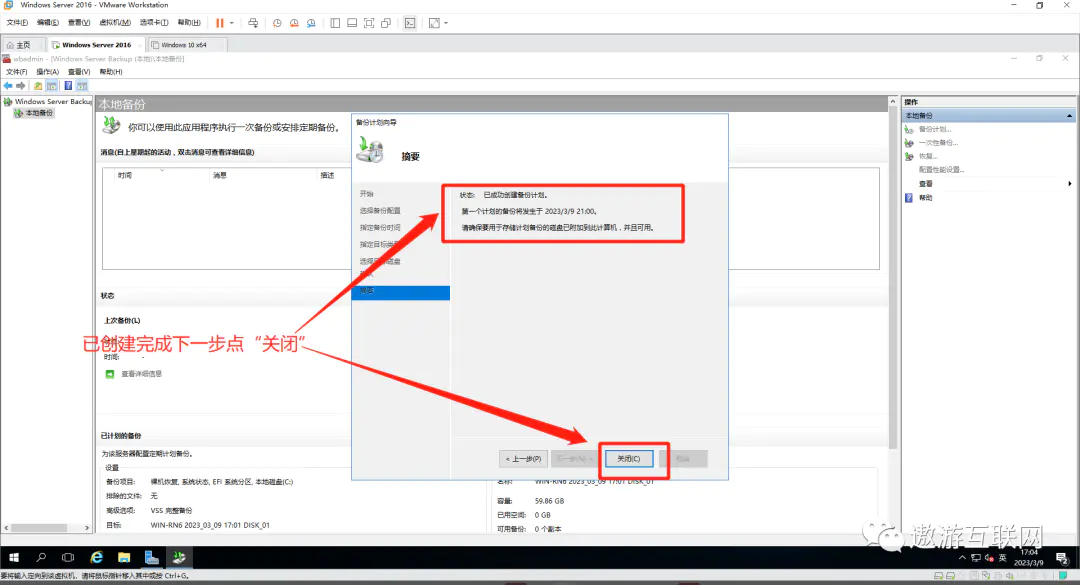1080x585 pixels.
Task: Click the take snapshot clock icon
Action: click(x=277, y=23)
